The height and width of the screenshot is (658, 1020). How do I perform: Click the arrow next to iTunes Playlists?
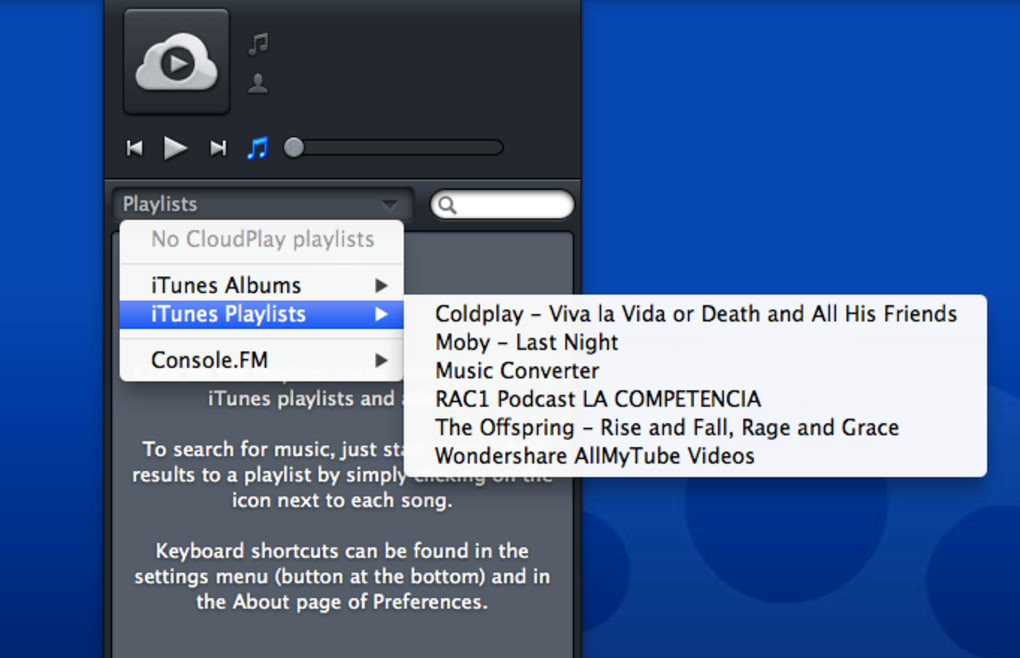coord(382,315)
